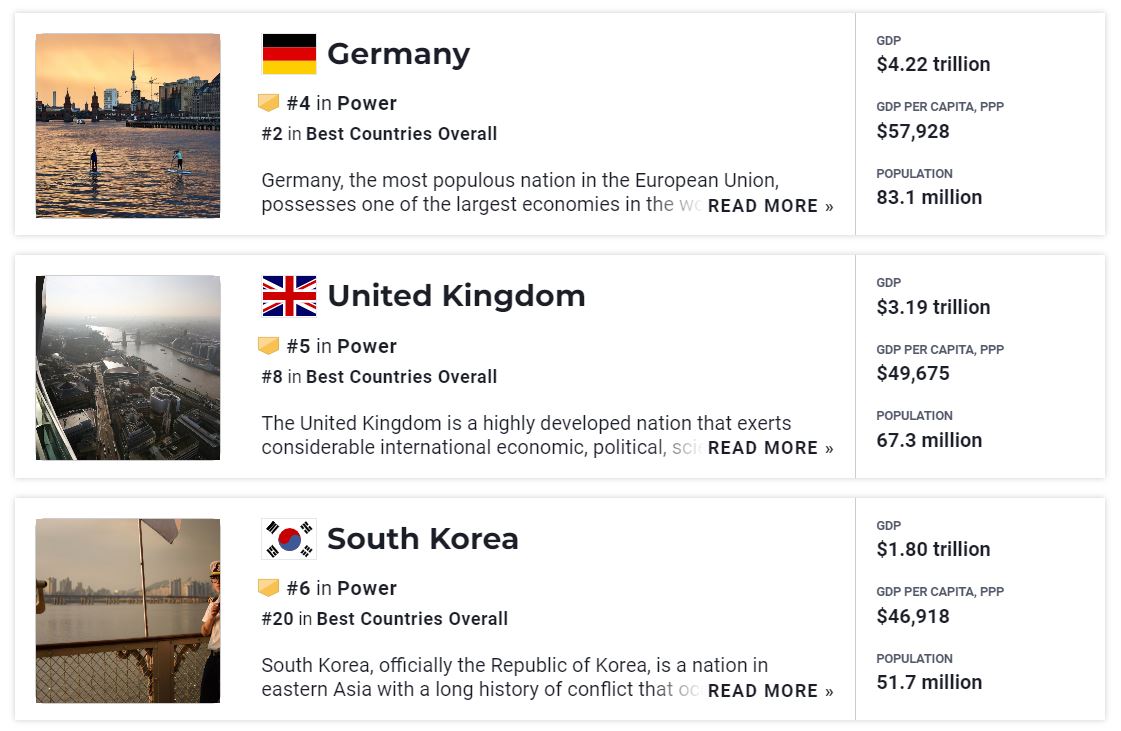
Task: Click the Germany flag icon
Action: click(x=289, y=54)
